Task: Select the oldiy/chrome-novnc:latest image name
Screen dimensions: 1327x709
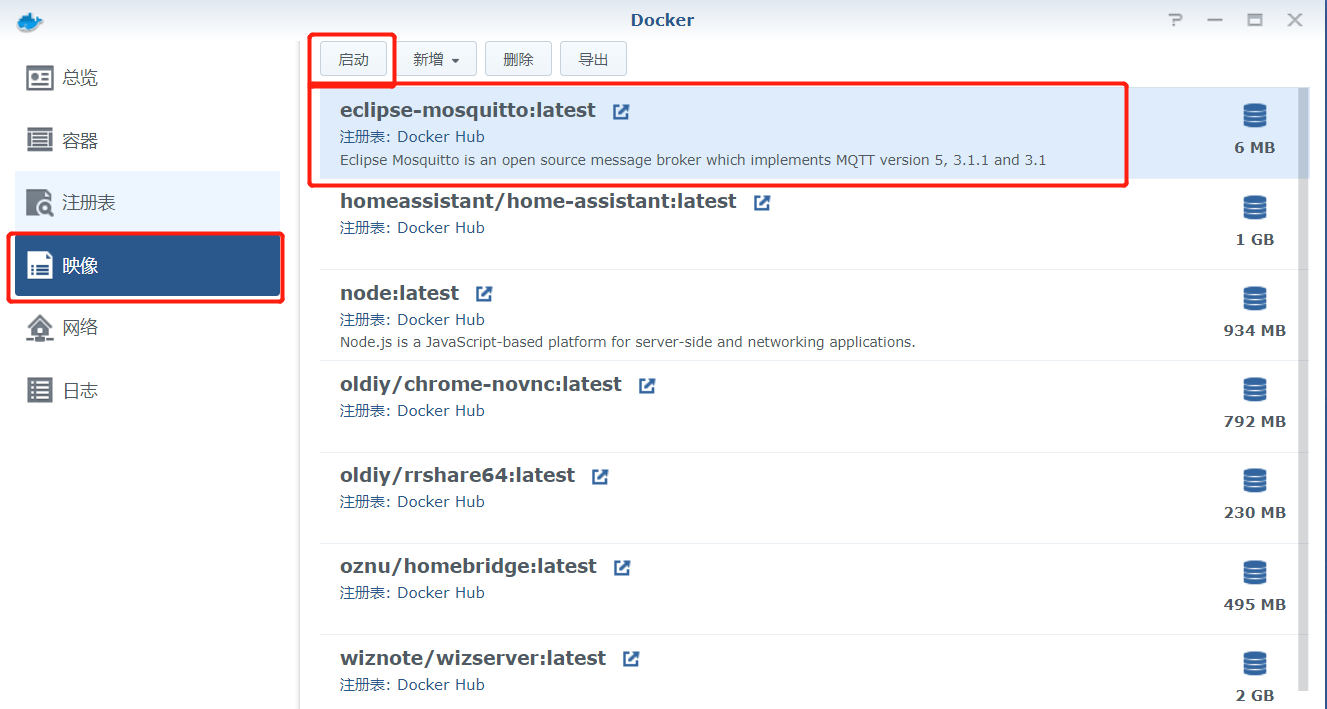Action: pyautogui.click(x=481, y=384)
